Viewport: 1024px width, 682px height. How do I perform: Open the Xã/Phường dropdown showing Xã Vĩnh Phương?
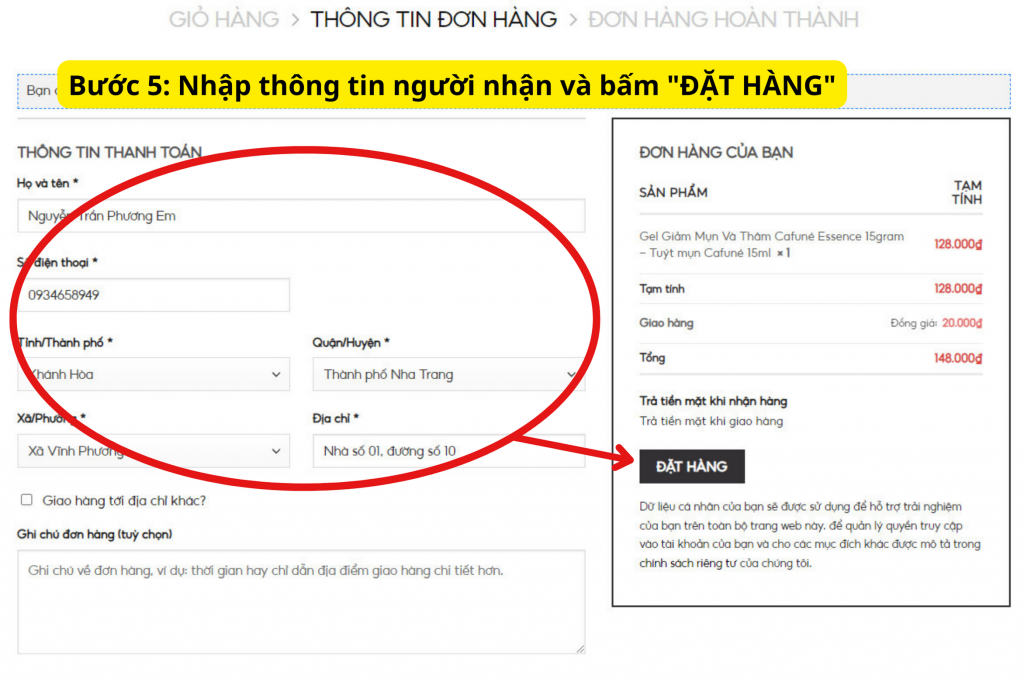point(153,451)
